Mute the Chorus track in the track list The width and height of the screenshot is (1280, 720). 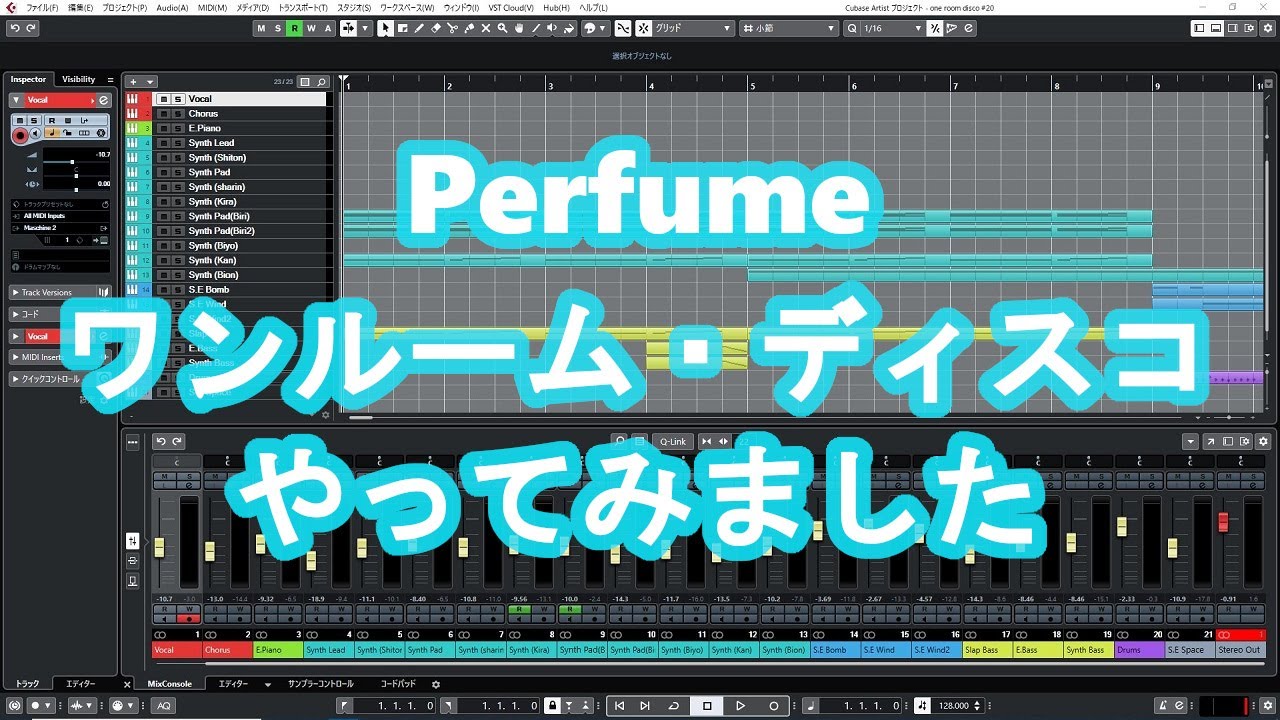(163, 114)
